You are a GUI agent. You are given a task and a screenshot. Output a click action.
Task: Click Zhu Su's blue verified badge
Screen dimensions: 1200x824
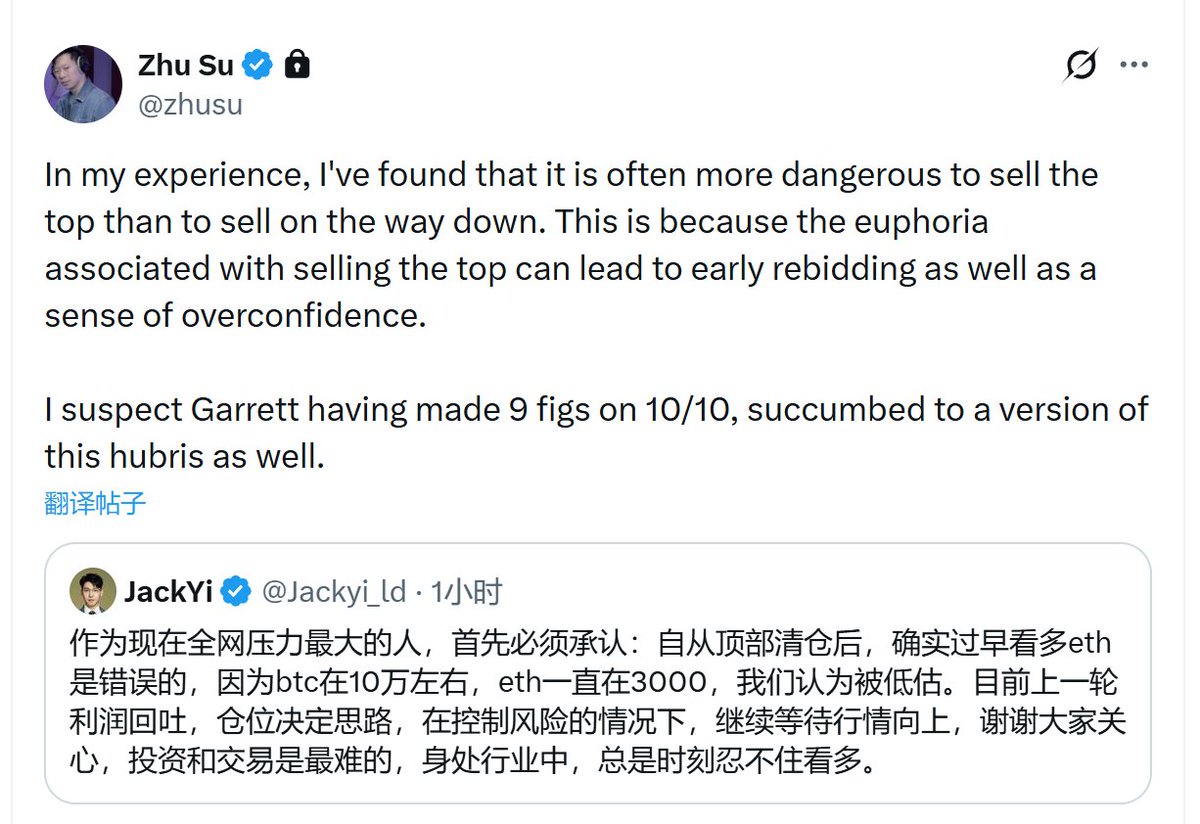pos(259,66)
